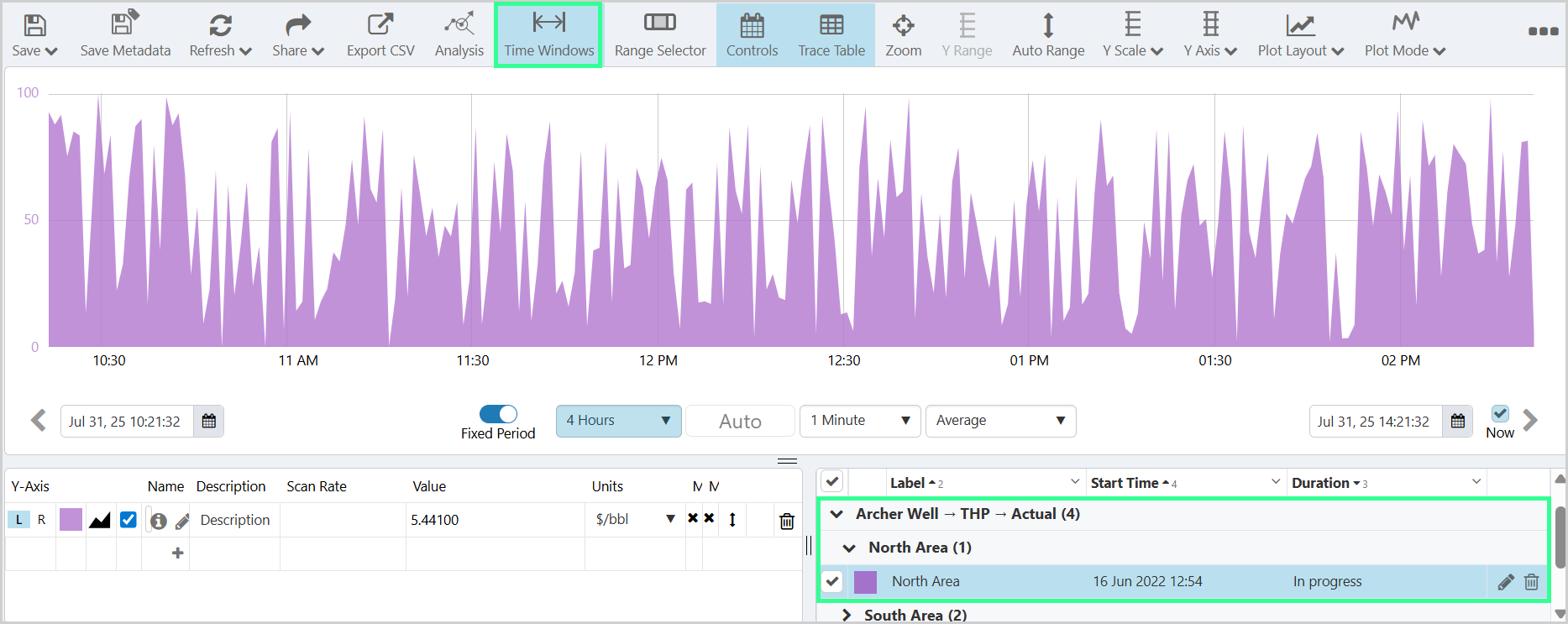Open the start date calendar picker
The image size is (1568, 624).
tap(209, 422)
